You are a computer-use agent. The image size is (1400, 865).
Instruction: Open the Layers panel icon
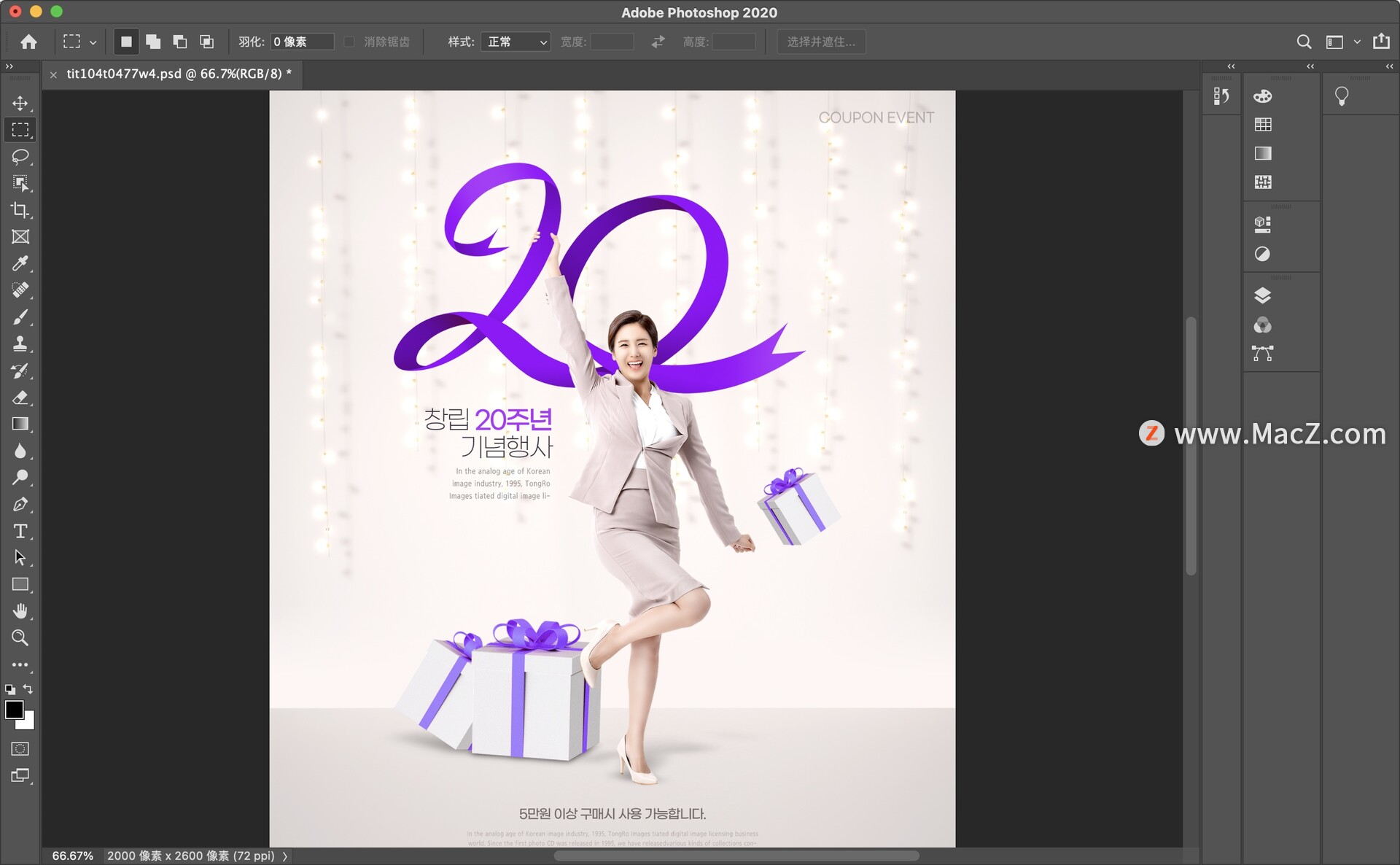tap(1262, 296)
